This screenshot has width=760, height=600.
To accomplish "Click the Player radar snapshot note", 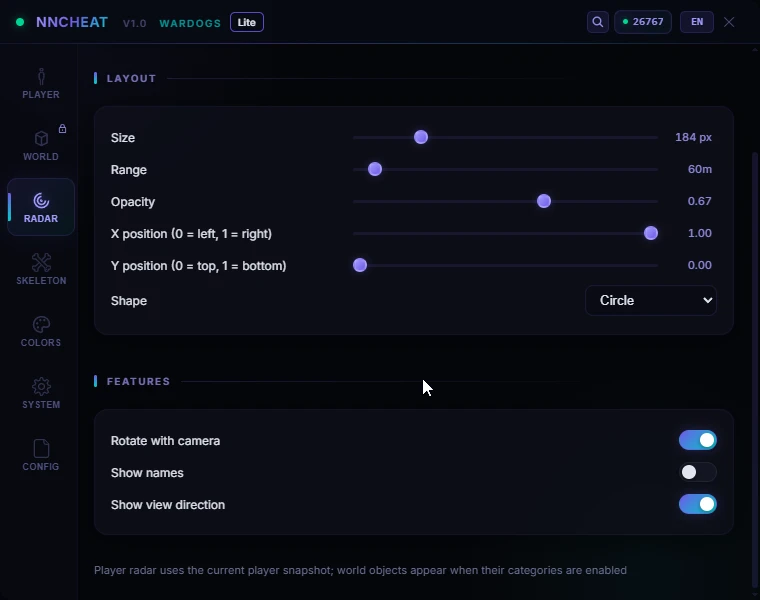I will (x=360, y=570).
